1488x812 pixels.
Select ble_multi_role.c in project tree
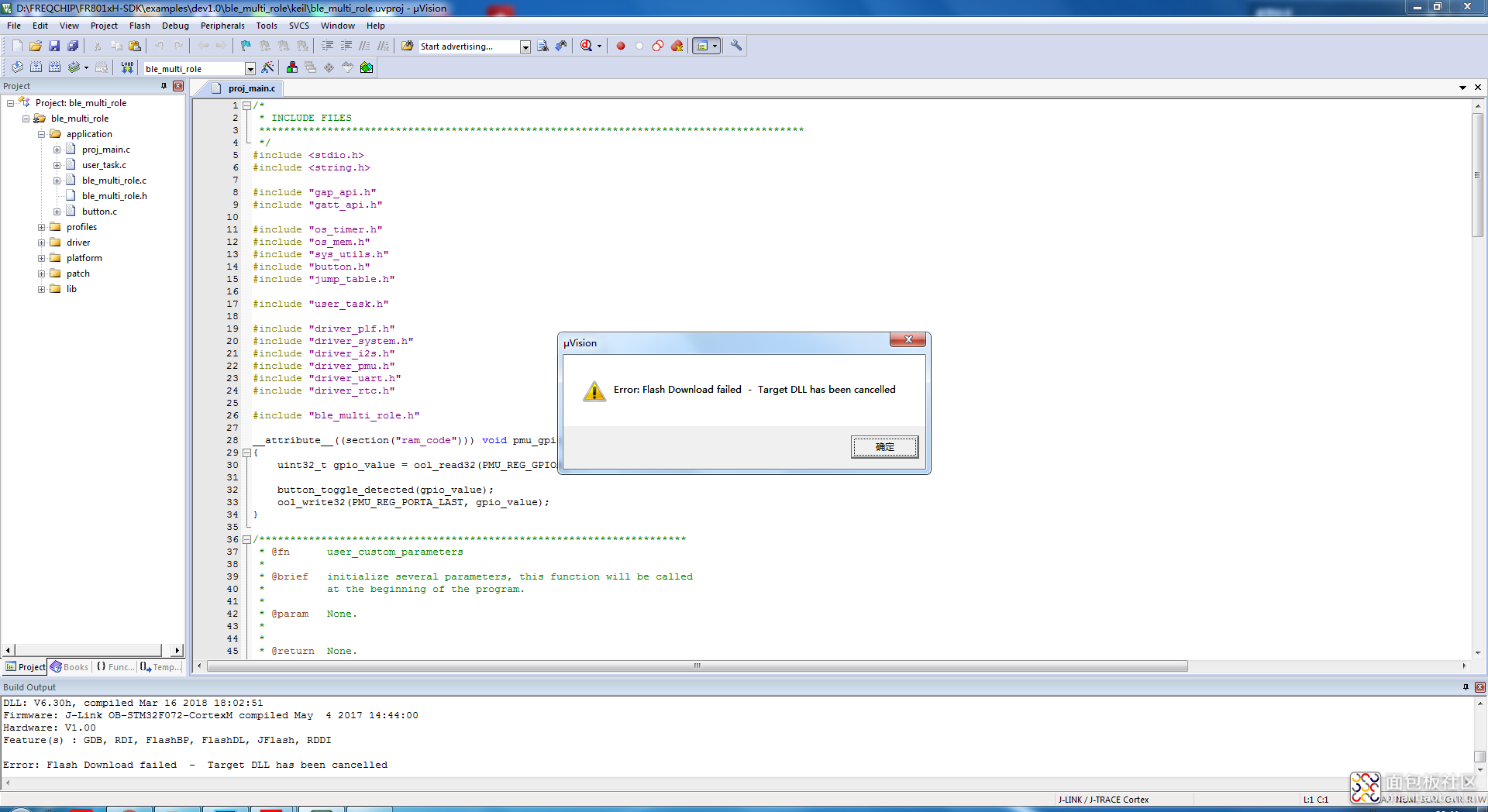(x=114, y=181)
